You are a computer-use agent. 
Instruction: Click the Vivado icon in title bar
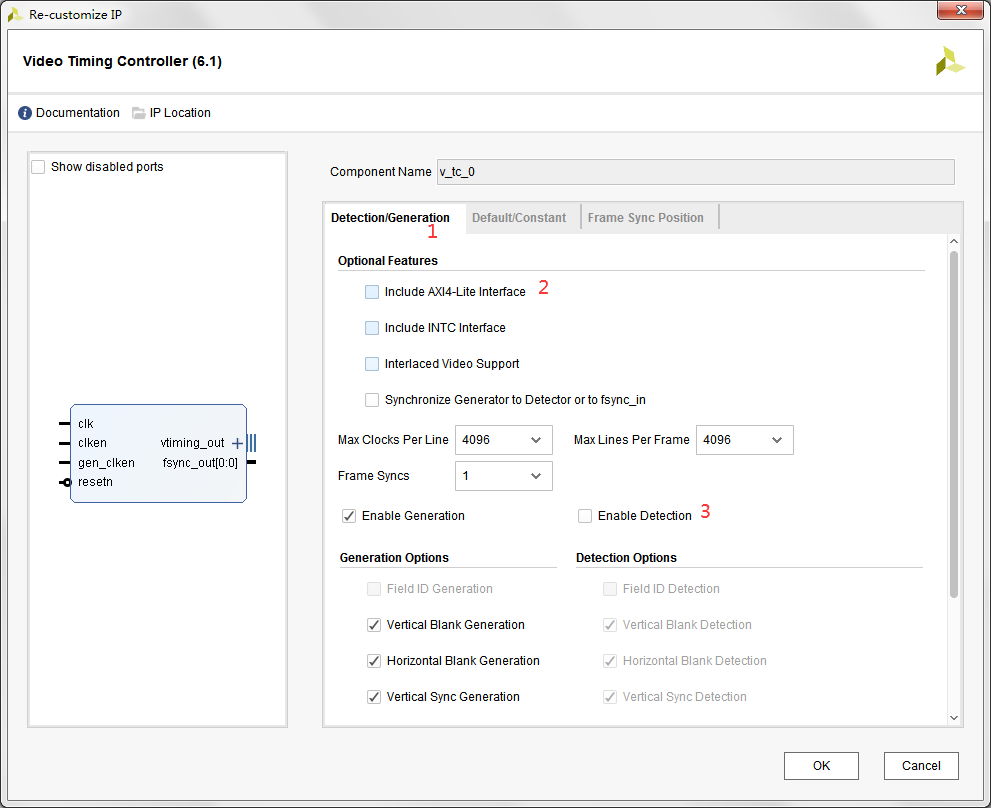(15, 14)
